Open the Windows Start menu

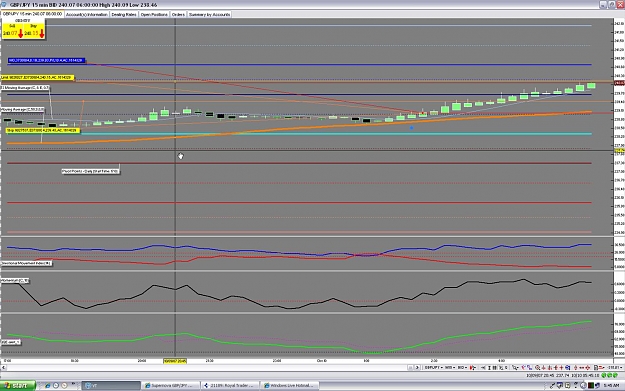pos(18,385)
